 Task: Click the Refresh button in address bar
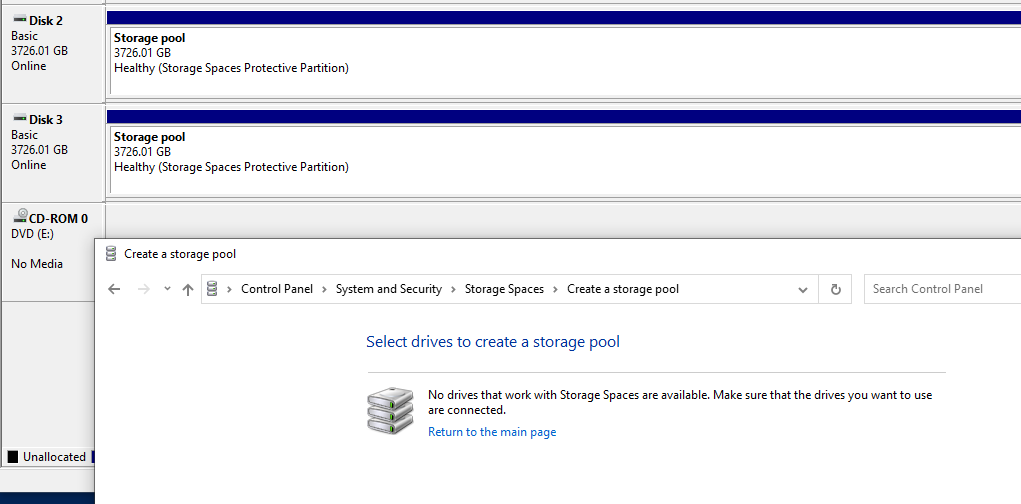click(x=835, y=289)
